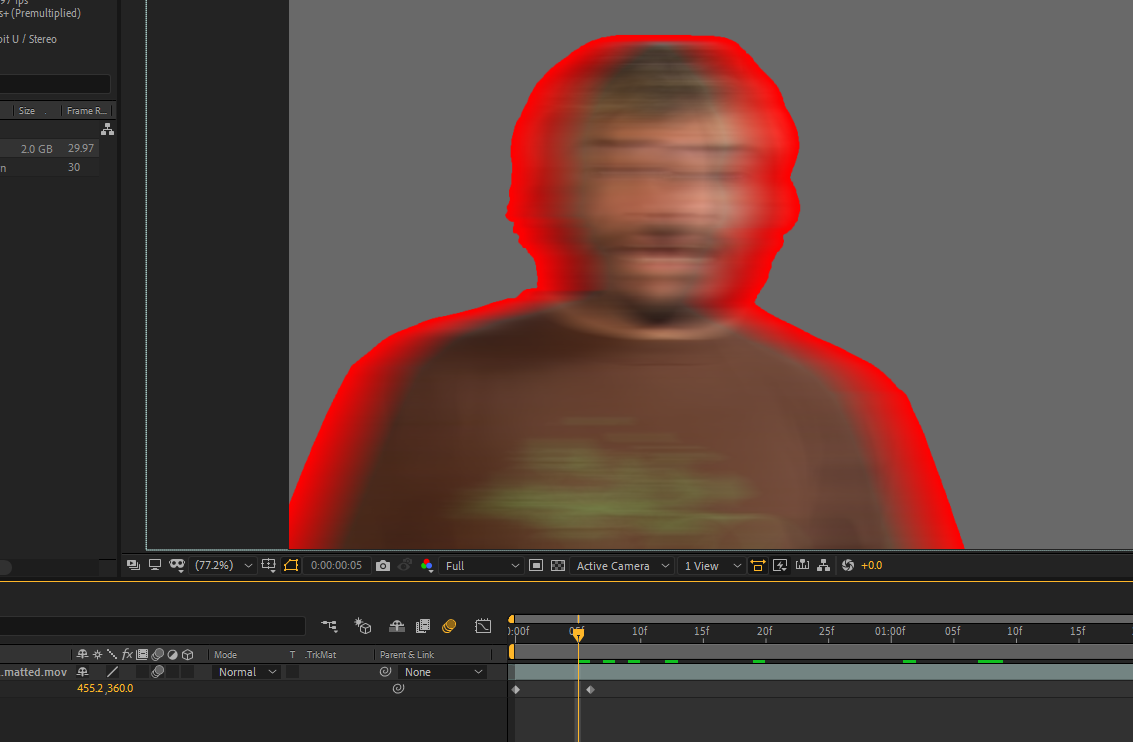1133x742 pixels.
Task: Click the Draft 3D icon in timeline
Action: 363,626
